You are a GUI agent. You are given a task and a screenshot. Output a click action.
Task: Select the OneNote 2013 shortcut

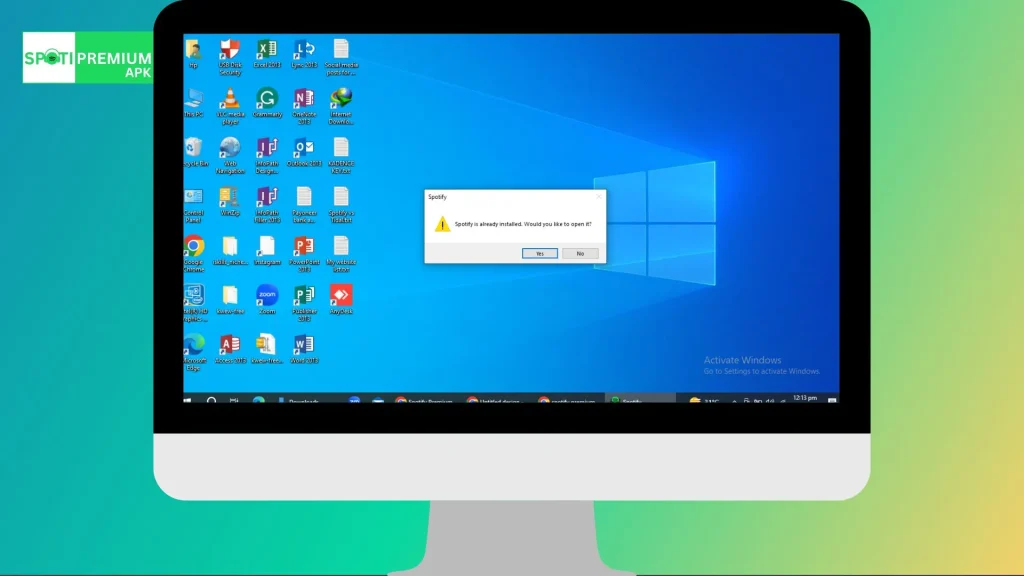(x=304, y=106)
